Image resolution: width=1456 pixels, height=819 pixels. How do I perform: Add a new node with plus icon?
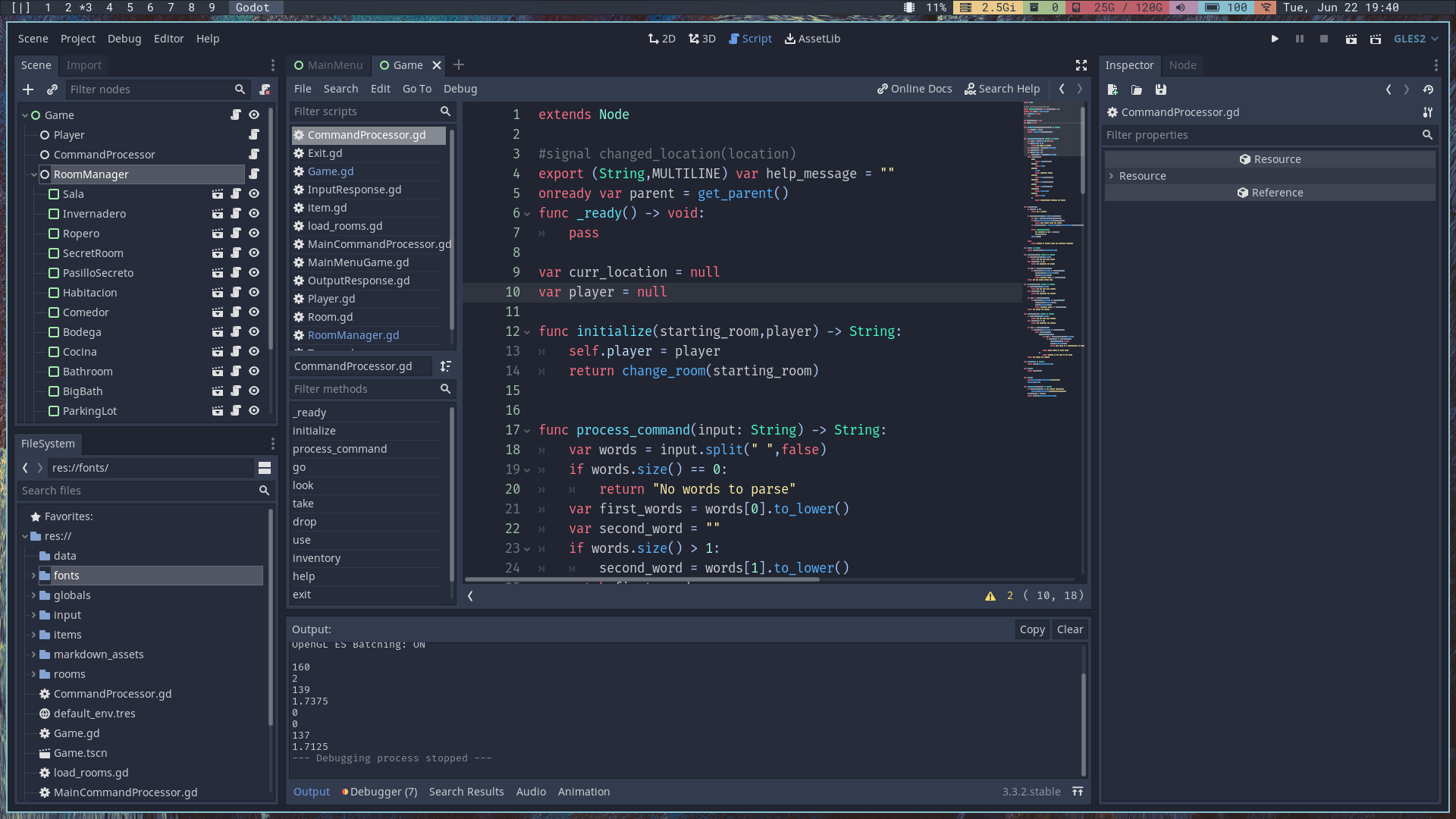click(x=28, y=89)
